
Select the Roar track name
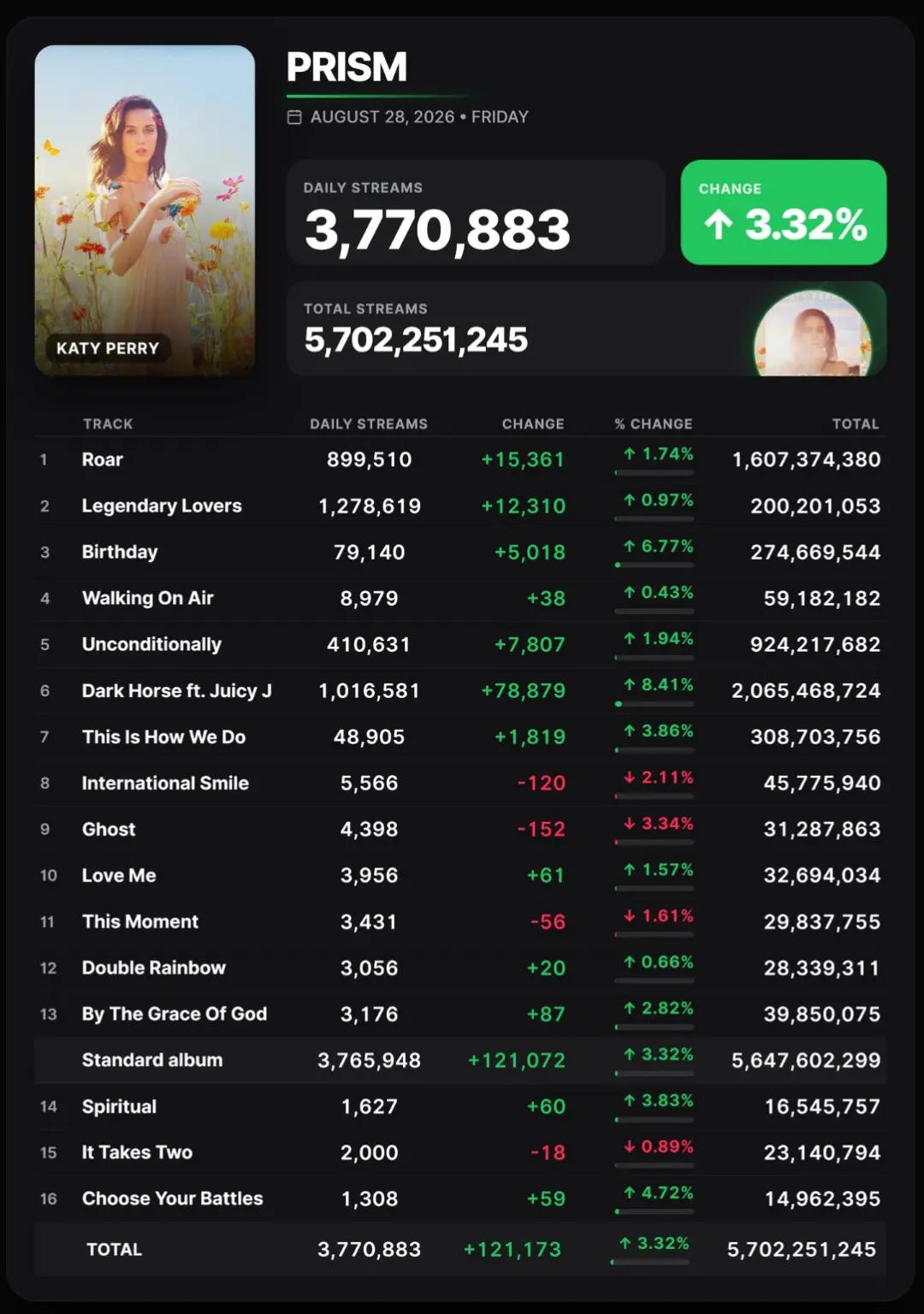[103, 459]
